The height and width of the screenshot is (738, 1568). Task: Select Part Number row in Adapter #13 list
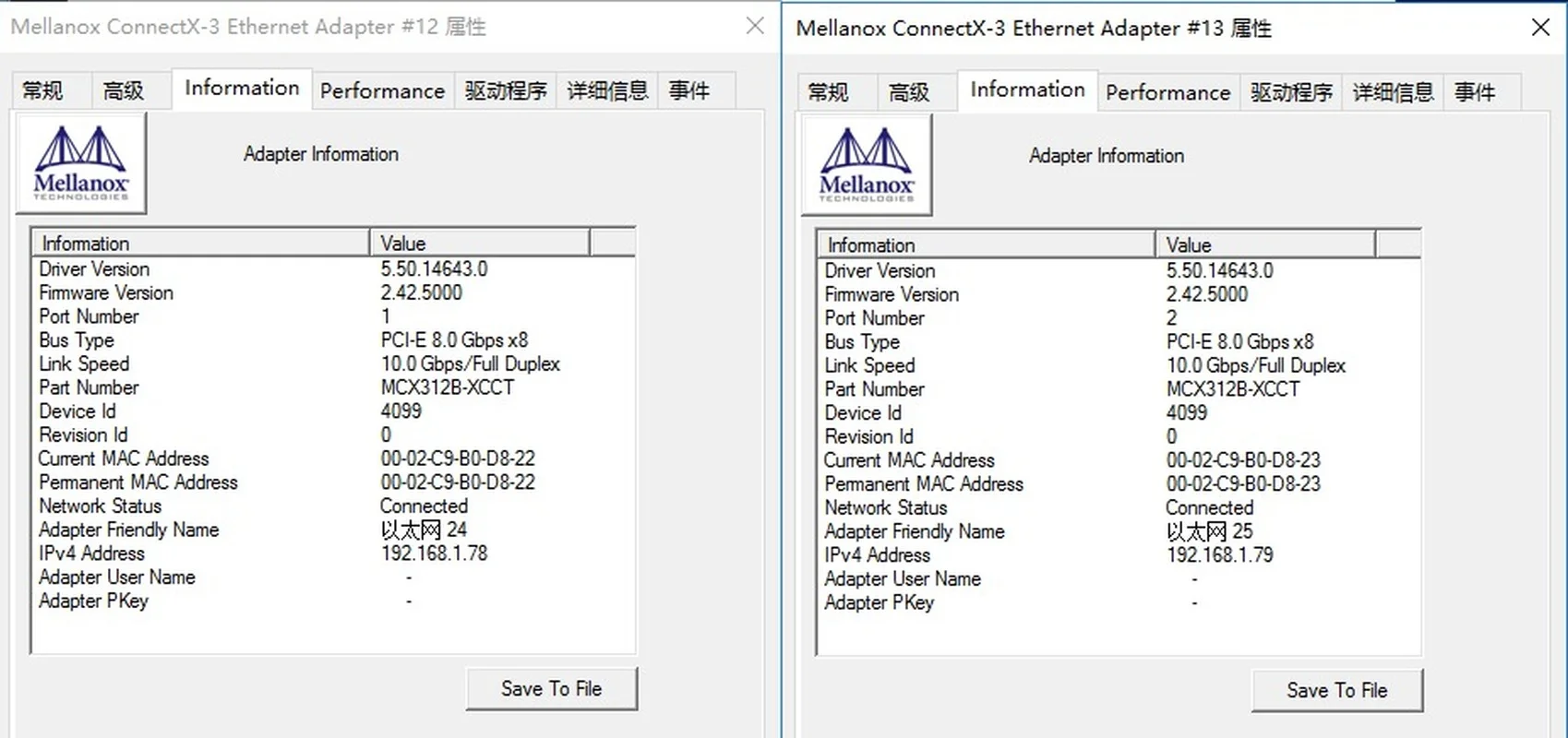tap(1119, 389)
